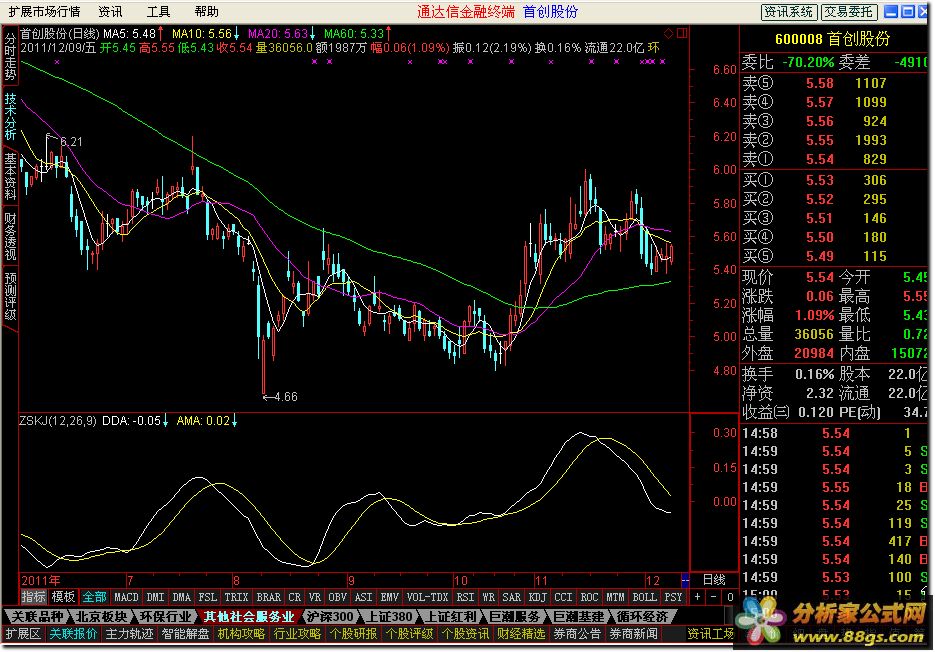Click the red split-window icon above the chart

pos(682,33)
